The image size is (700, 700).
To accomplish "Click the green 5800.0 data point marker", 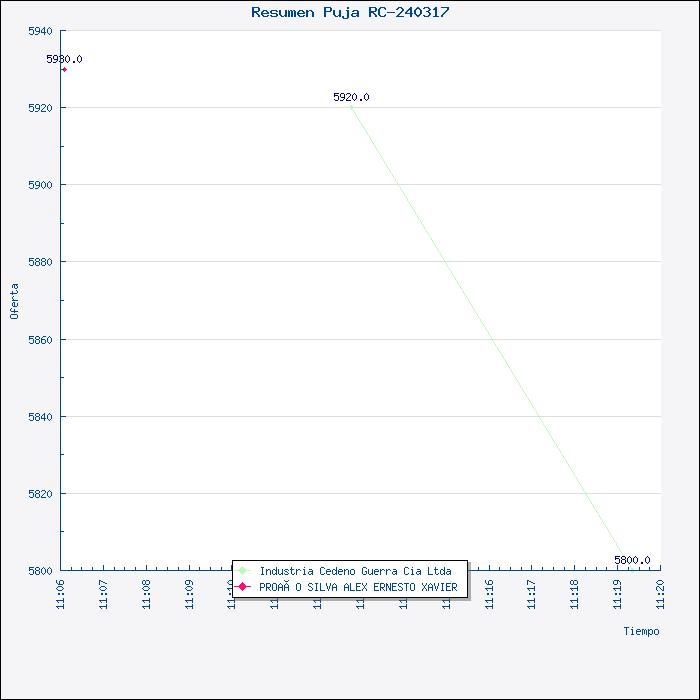I will (632, 570).
